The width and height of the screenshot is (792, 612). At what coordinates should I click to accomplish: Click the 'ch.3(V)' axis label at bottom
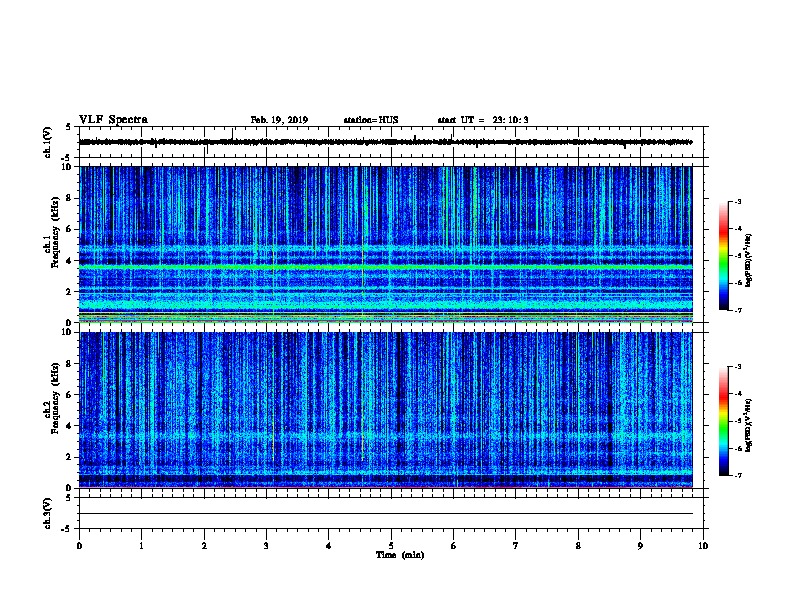pyautogui.click(x=48, y=514)
